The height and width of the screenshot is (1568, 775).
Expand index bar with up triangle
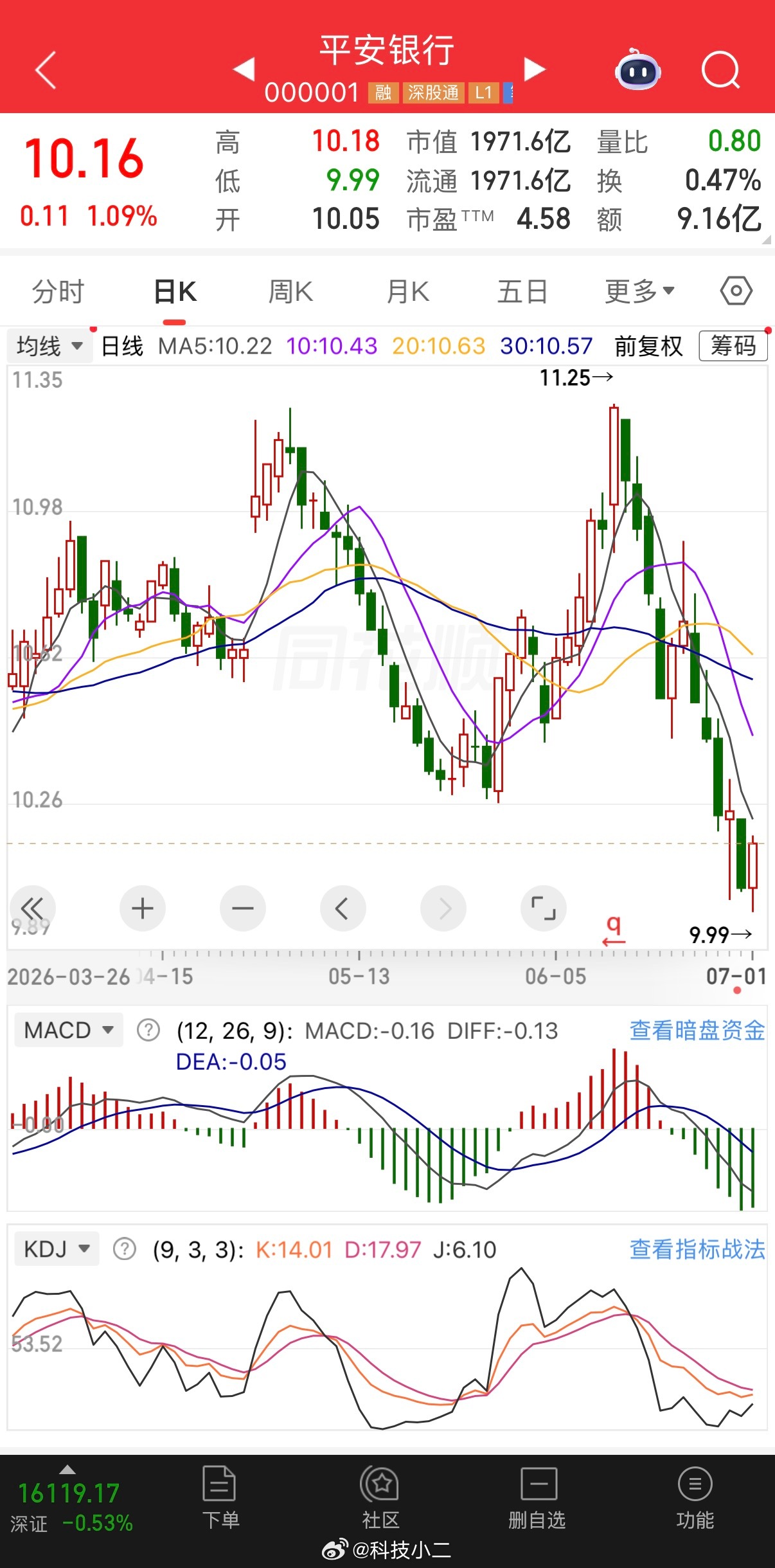coord(67,1470)
